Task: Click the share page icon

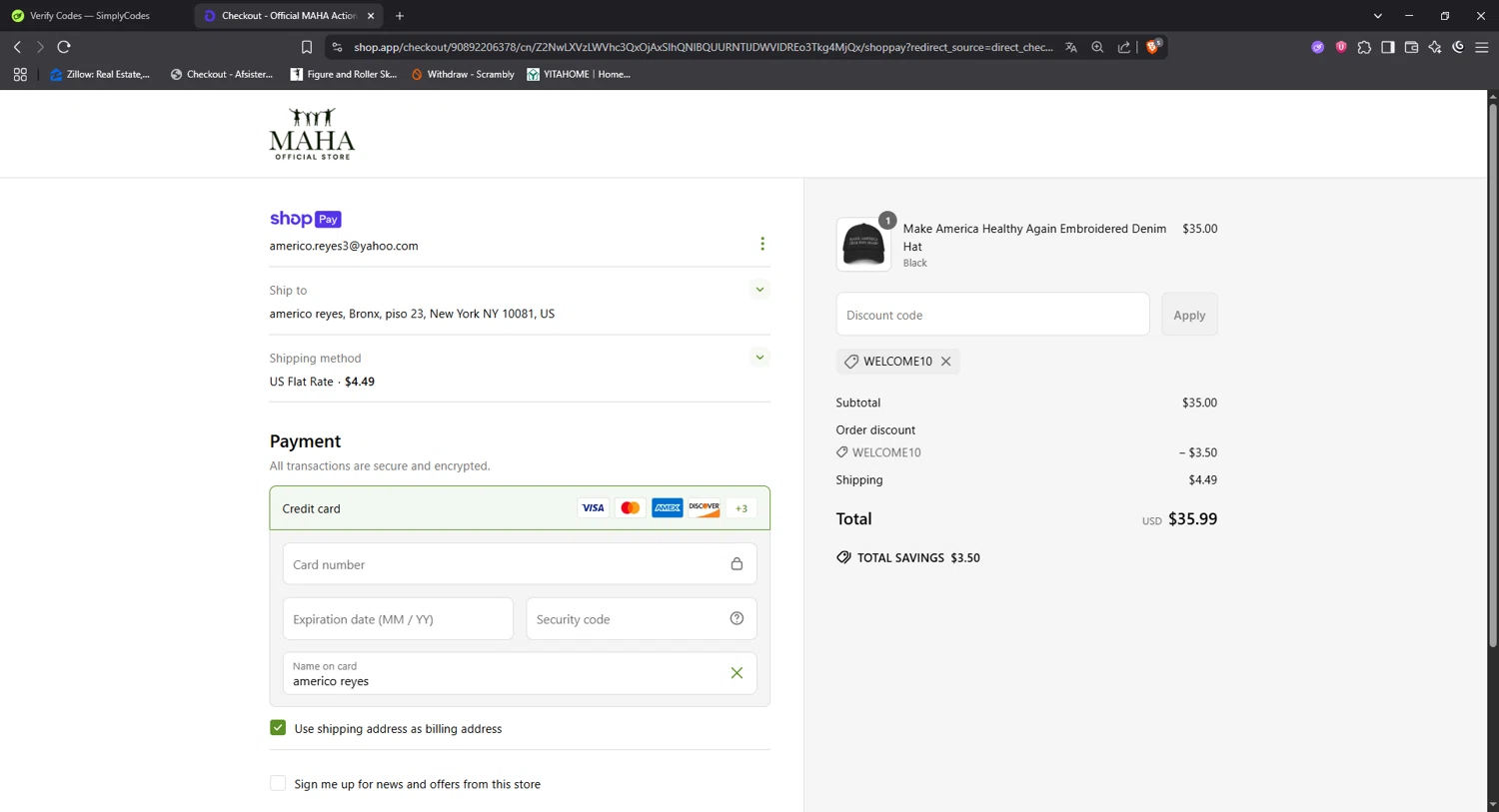Action: [x=1124, y=47]
